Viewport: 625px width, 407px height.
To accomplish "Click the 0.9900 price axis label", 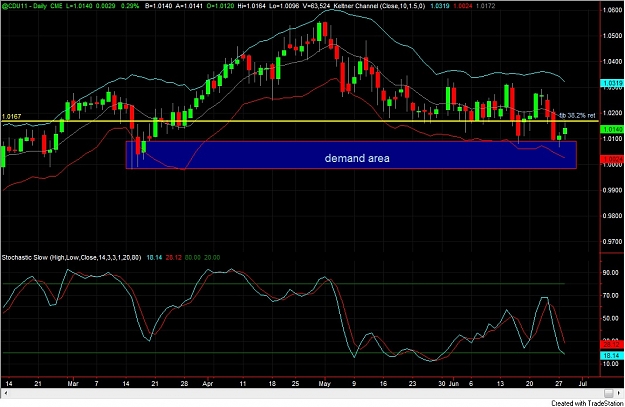I will 612,190.
